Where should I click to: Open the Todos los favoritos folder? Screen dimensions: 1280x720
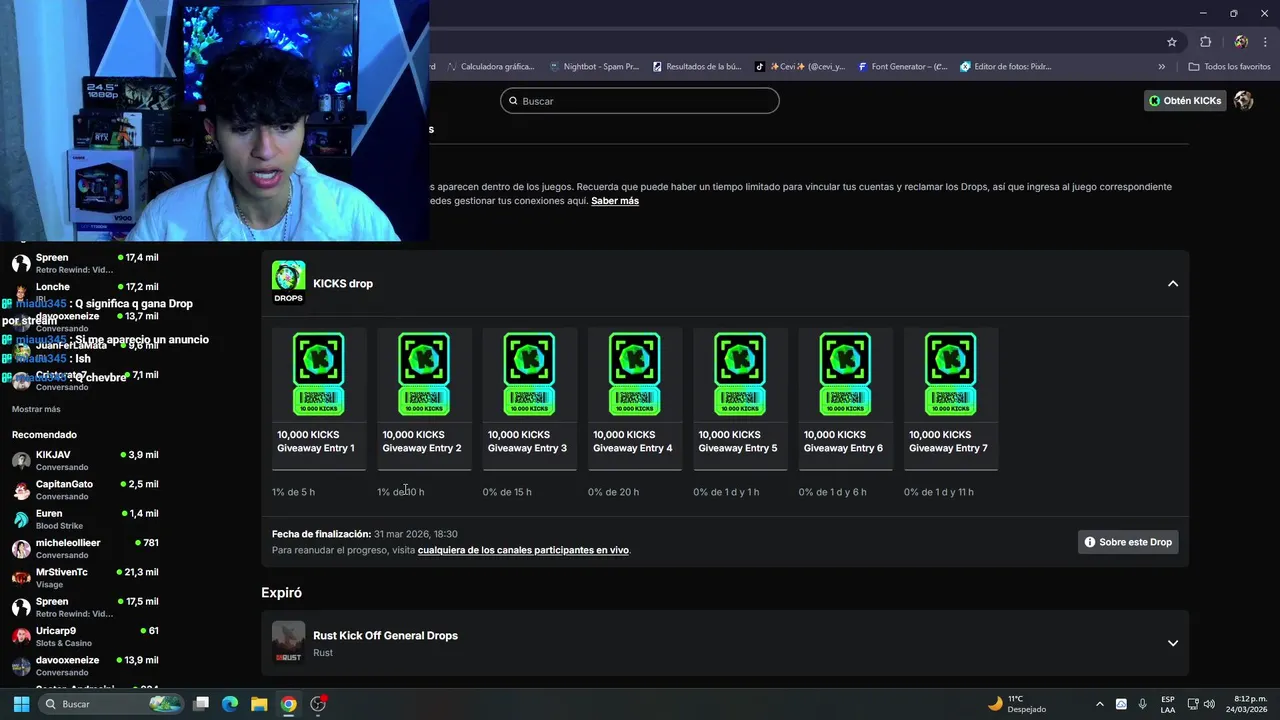click(x=1229, y=67)
